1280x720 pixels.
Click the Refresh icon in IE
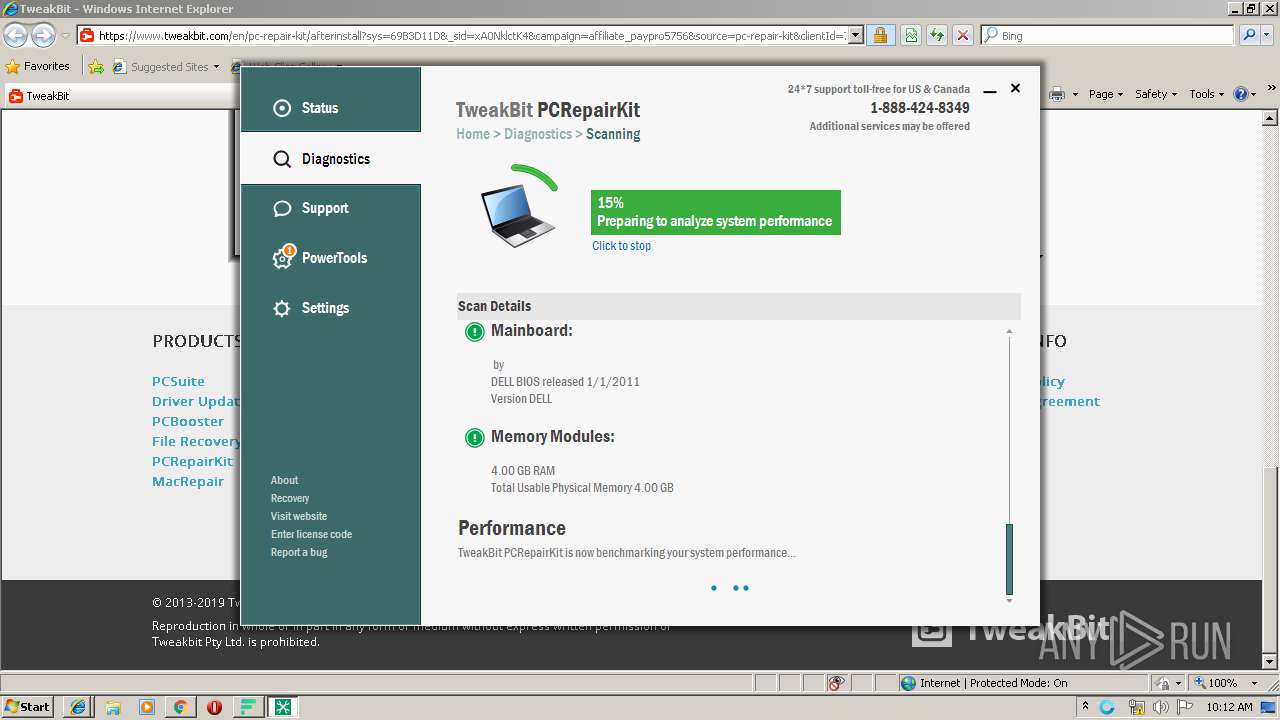point(936,36)
